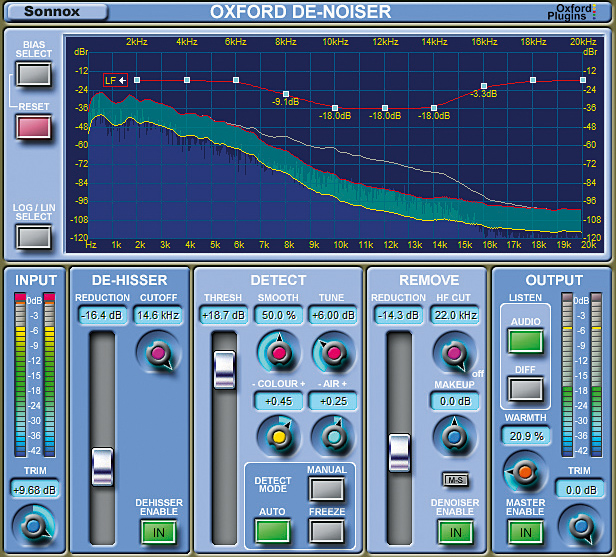Click the cyan Air knob
This screenshot has width=616, height=557.
point(334,436)
